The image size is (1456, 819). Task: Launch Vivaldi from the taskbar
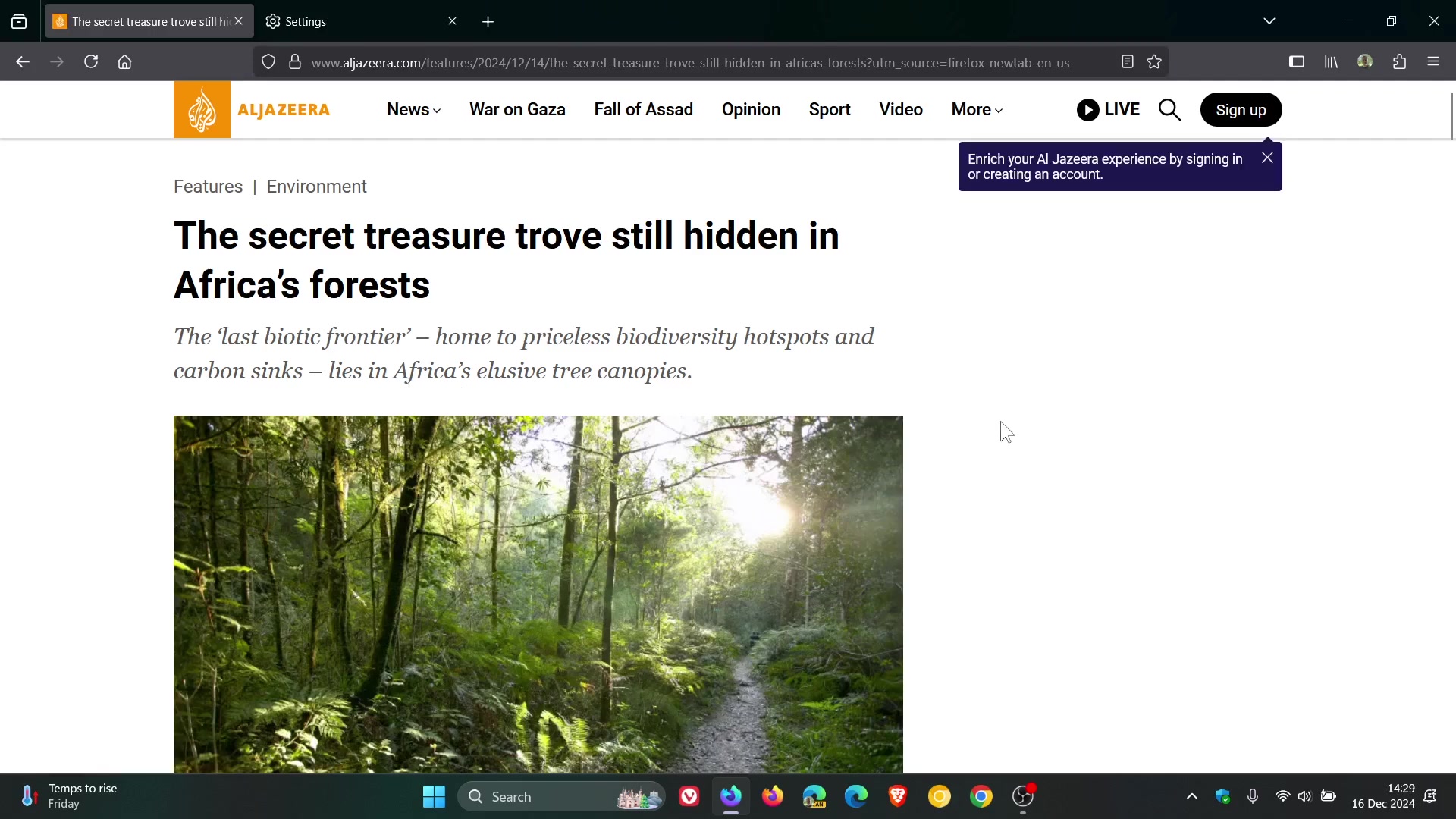coord(689,796)
